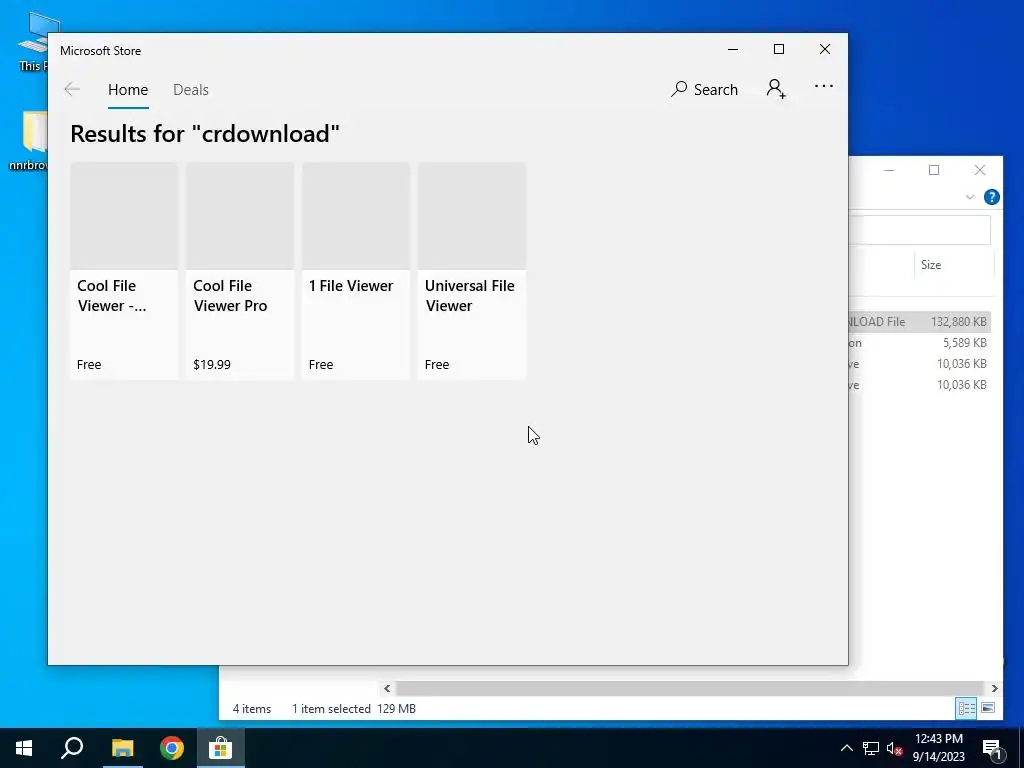The image size is (1024, 768).
Task: Launch Chrome from the taskbar
Action: tap(172, 748)
